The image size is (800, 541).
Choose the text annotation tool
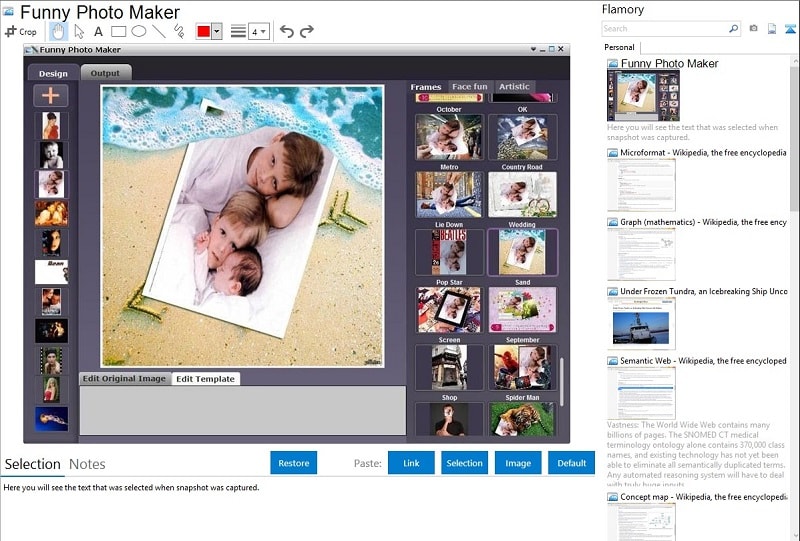[x=98, y=32]
